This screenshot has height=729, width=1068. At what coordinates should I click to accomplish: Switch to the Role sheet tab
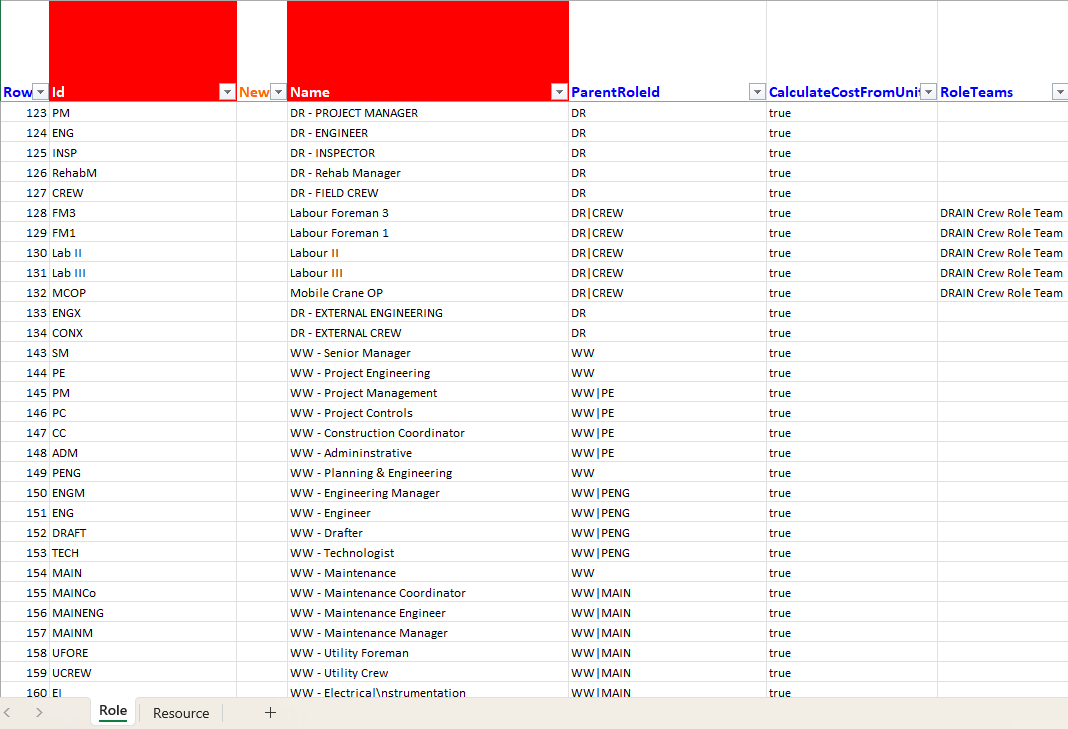pyautogui.click(x=113, y=711)
